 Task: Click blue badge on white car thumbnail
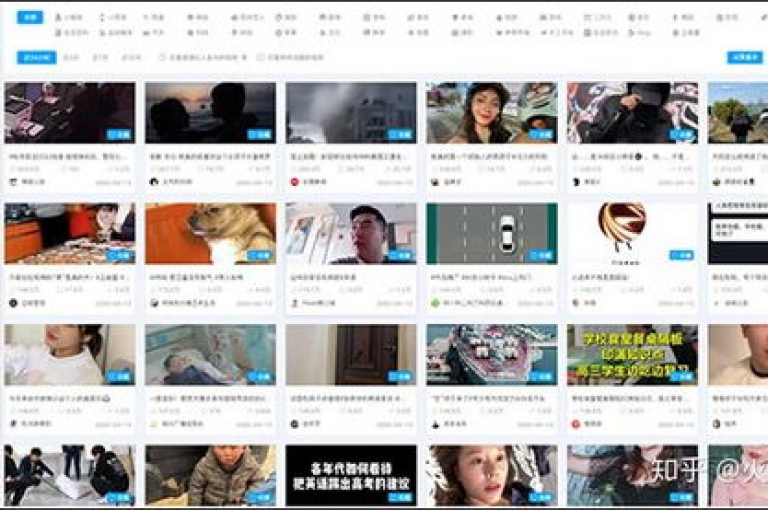541,255
